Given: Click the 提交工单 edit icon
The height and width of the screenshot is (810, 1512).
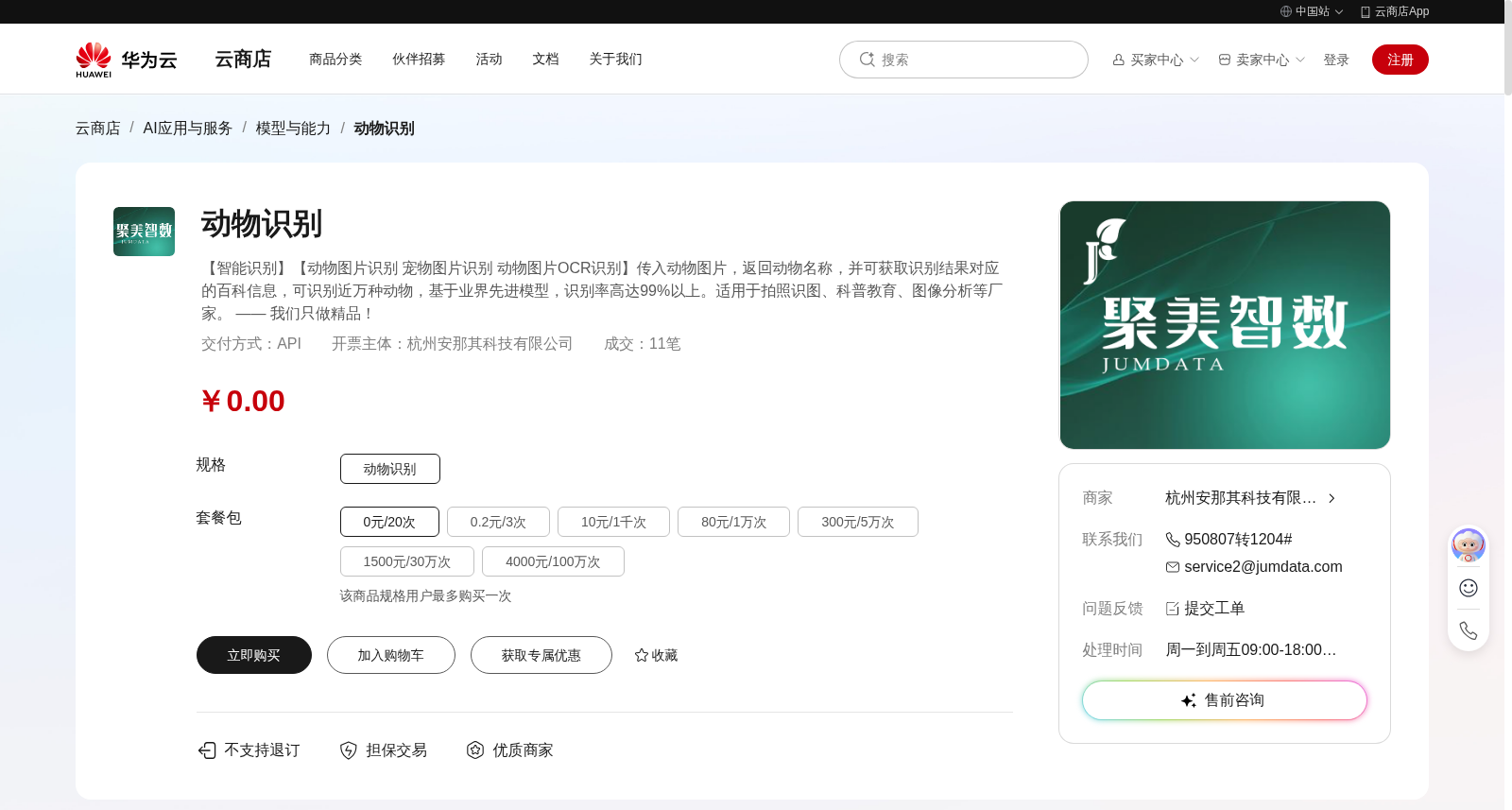Looking at the screenshot, I should click(1173, 609).
